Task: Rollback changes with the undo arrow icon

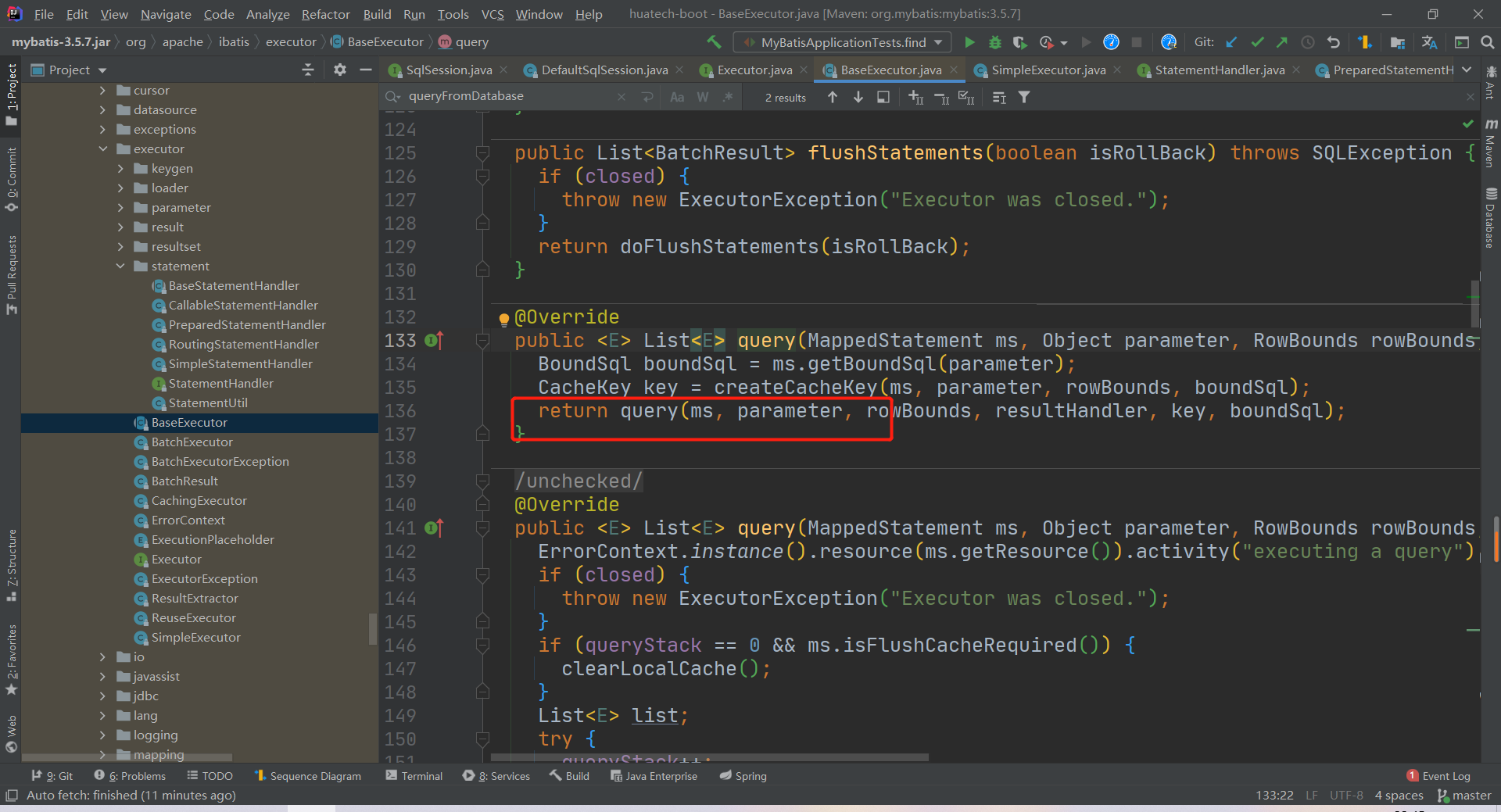Action: 1334,42
